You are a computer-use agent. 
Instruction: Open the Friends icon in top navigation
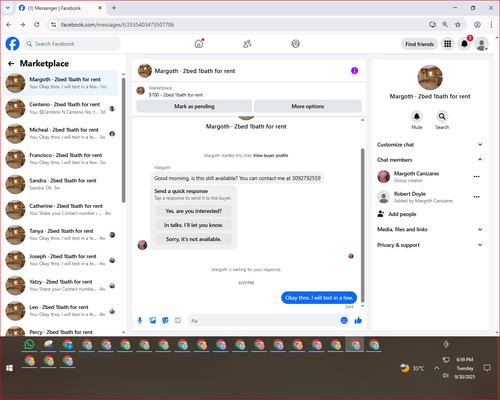(x=247, y=44)
